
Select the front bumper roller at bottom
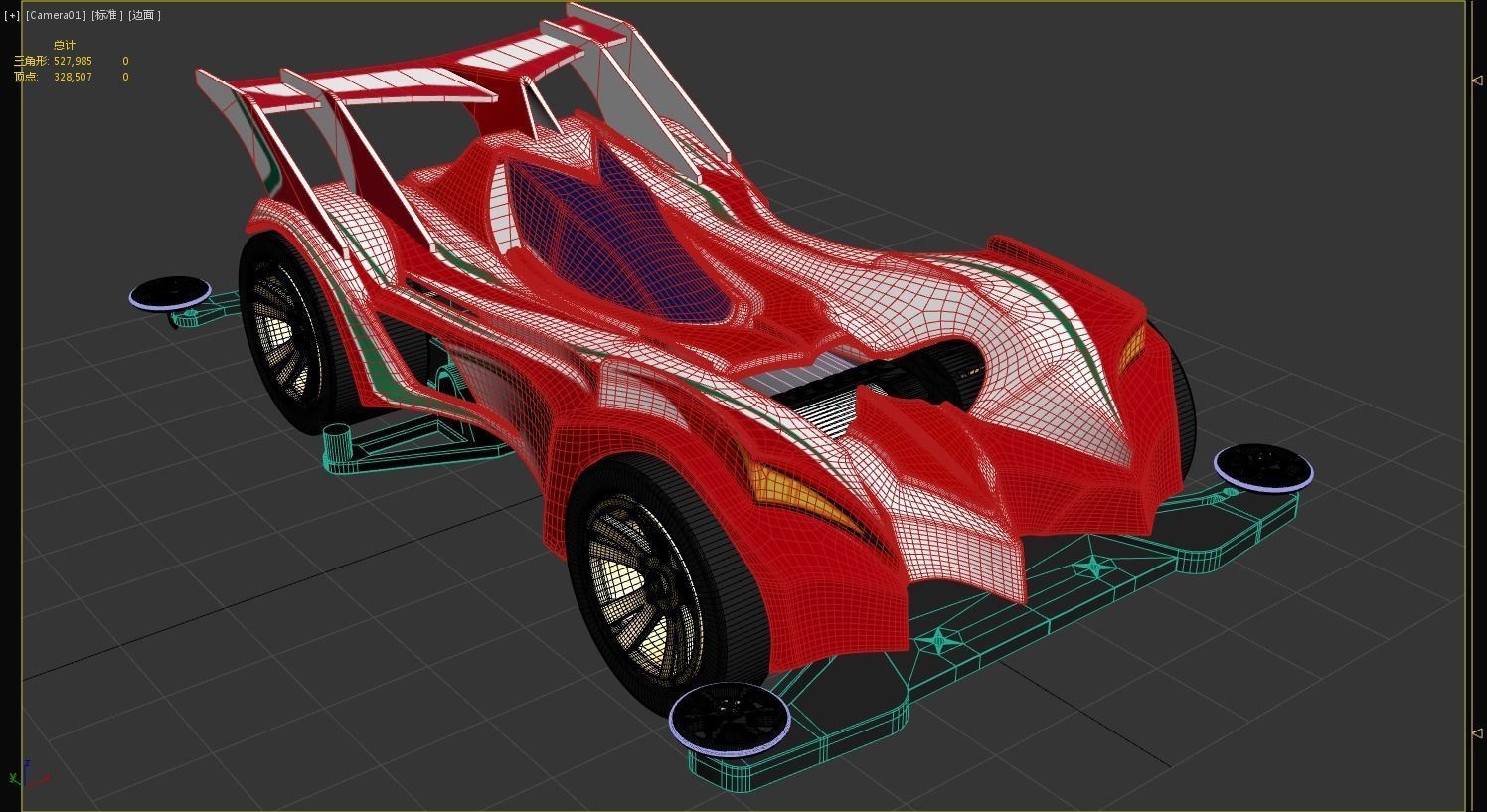click(730, 718)
